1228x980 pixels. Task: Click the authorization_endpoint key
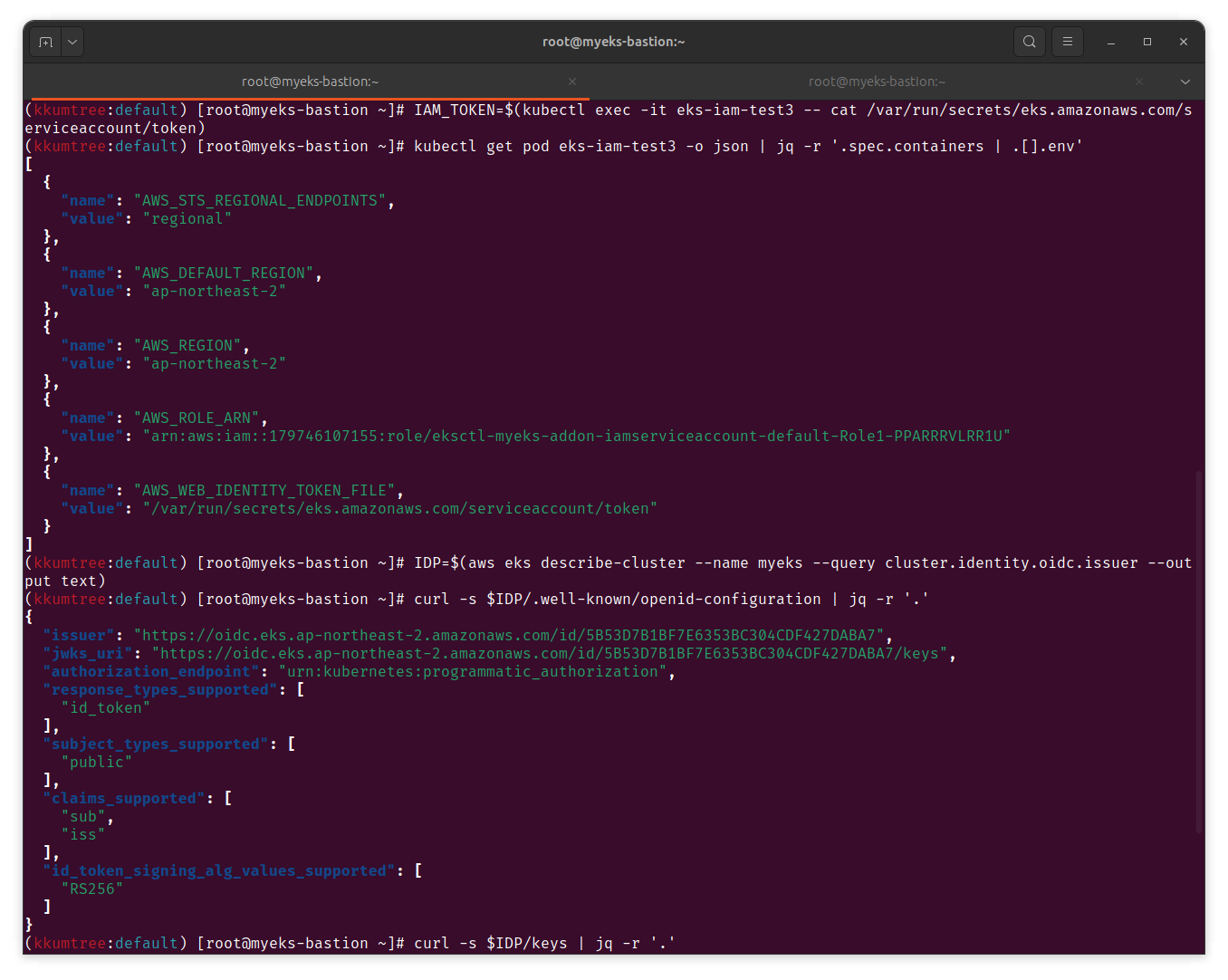pos(151,672)
